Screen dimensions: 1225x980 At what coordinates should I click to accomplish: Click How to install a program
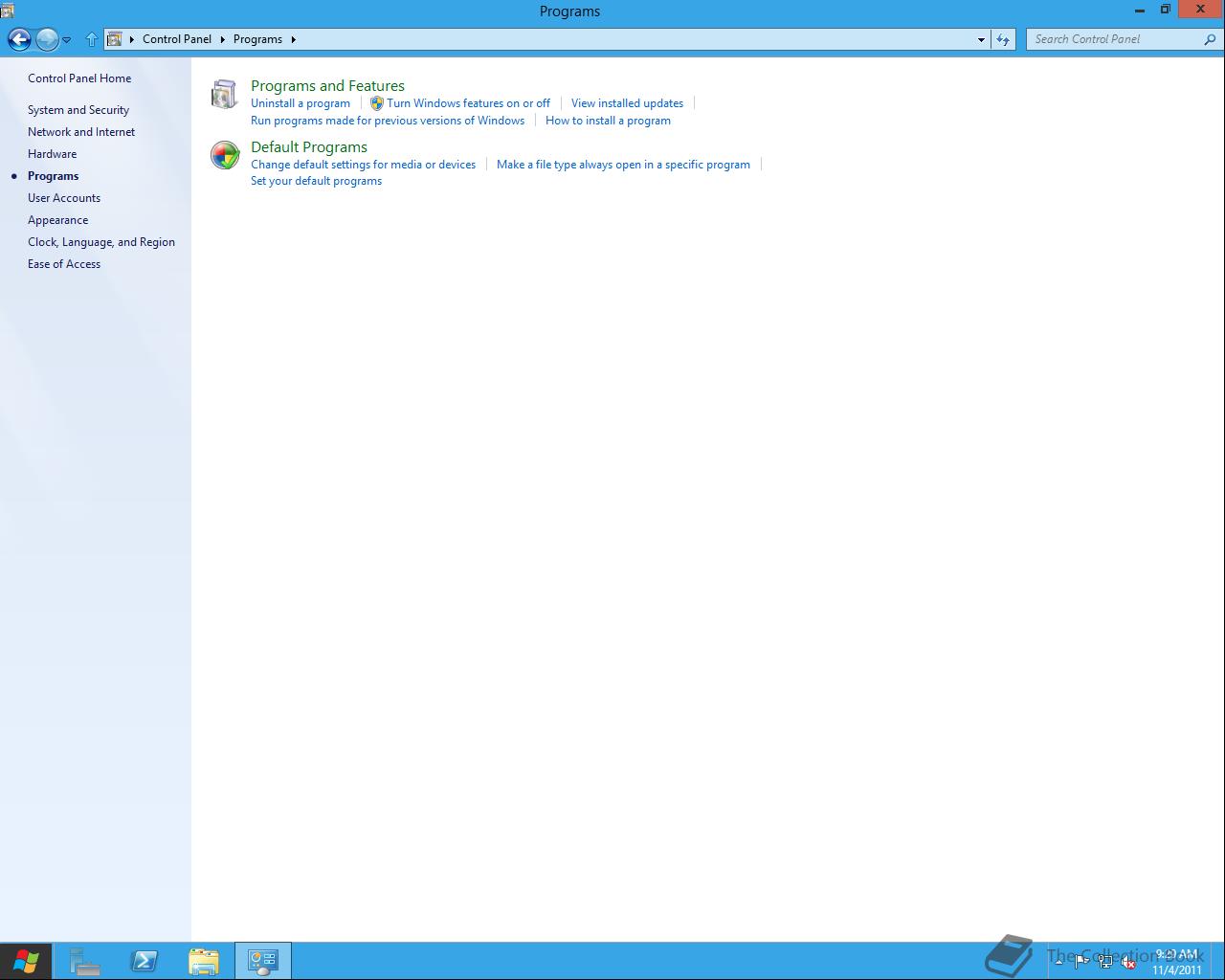[608, 121]
